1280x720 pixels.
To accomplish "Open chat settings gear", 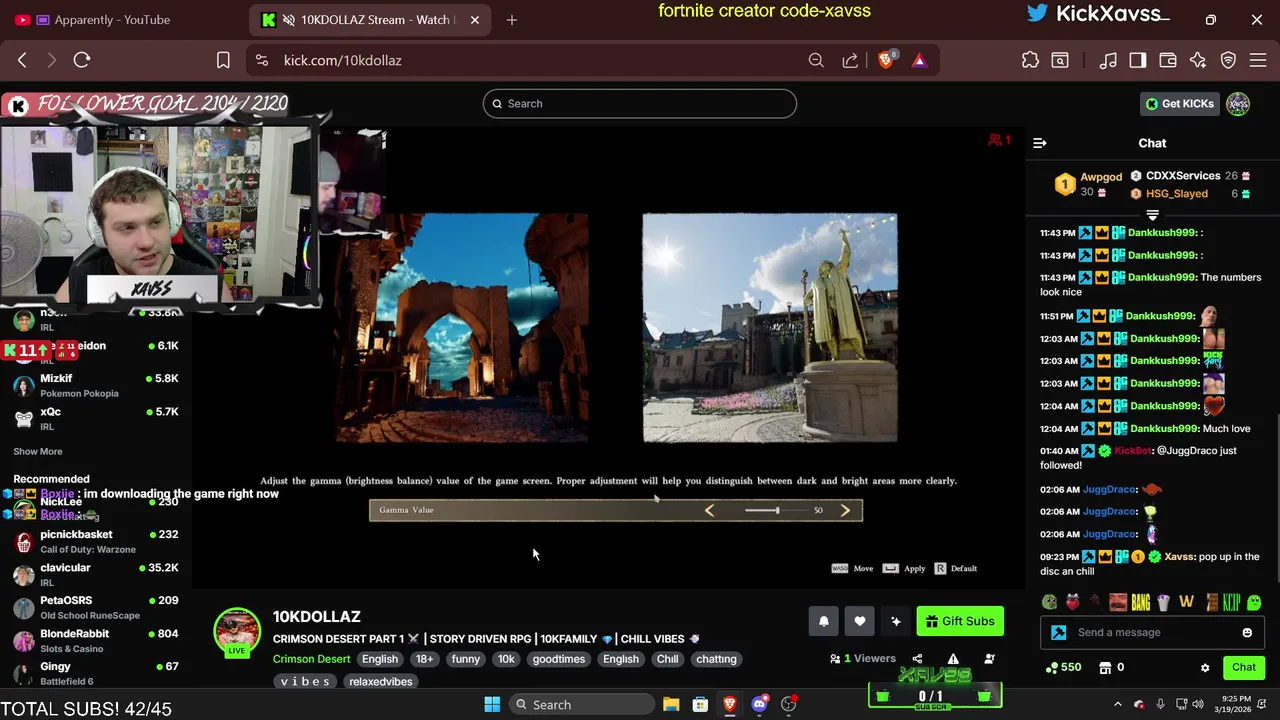I will [1205, 667].
